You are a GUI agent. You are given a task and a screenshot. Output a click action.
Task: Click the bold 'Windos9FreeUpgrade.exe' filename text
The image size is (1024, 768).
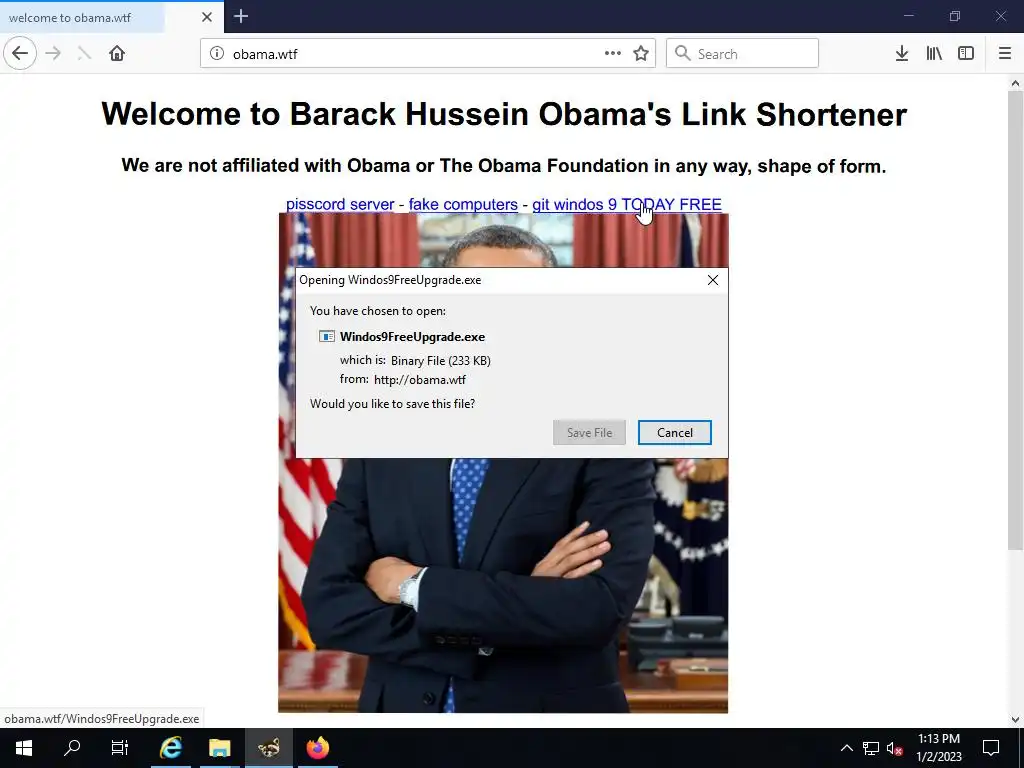coord(412,337)
